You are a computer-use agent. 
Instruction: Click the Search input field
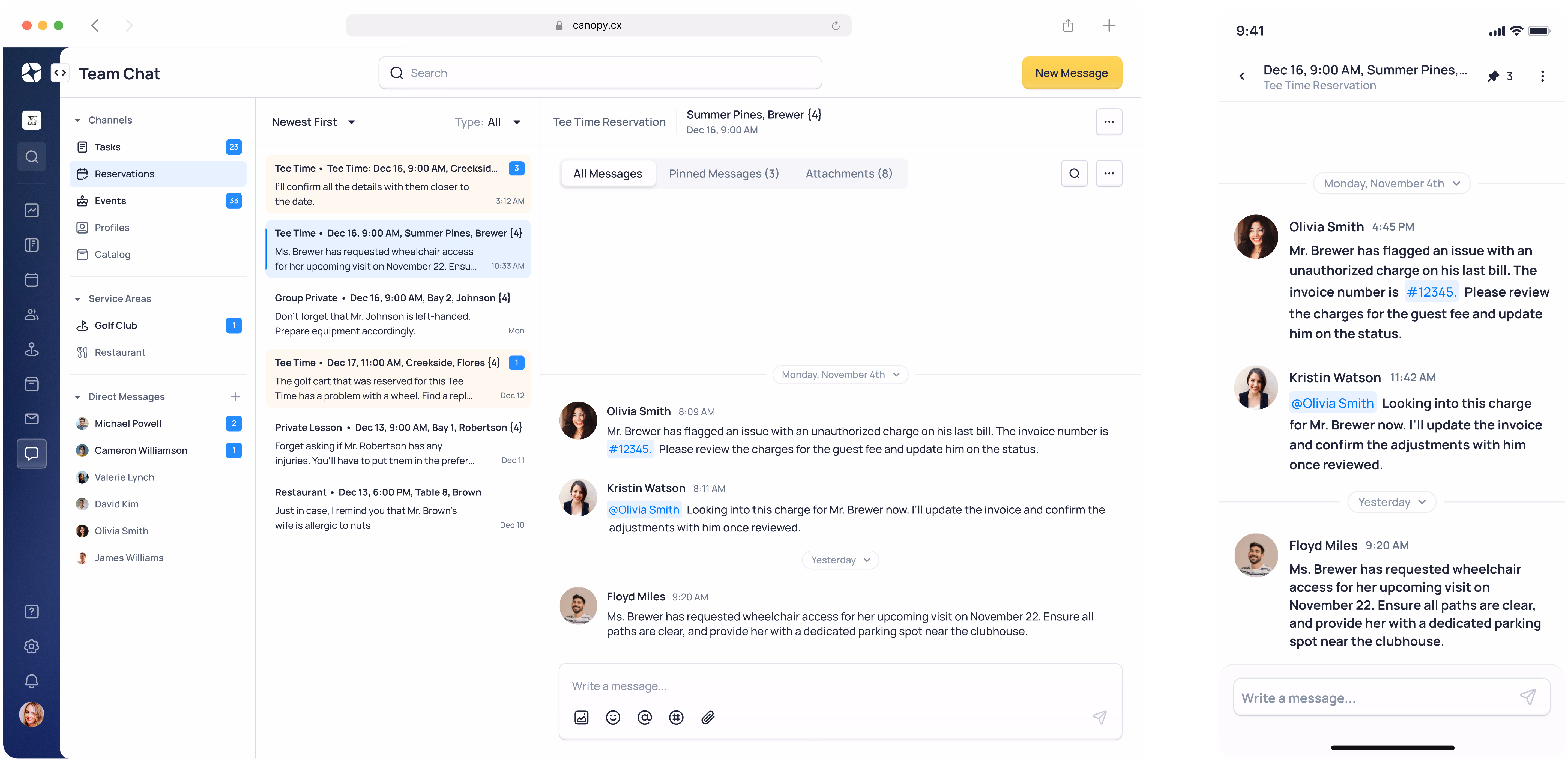(600, 73)
